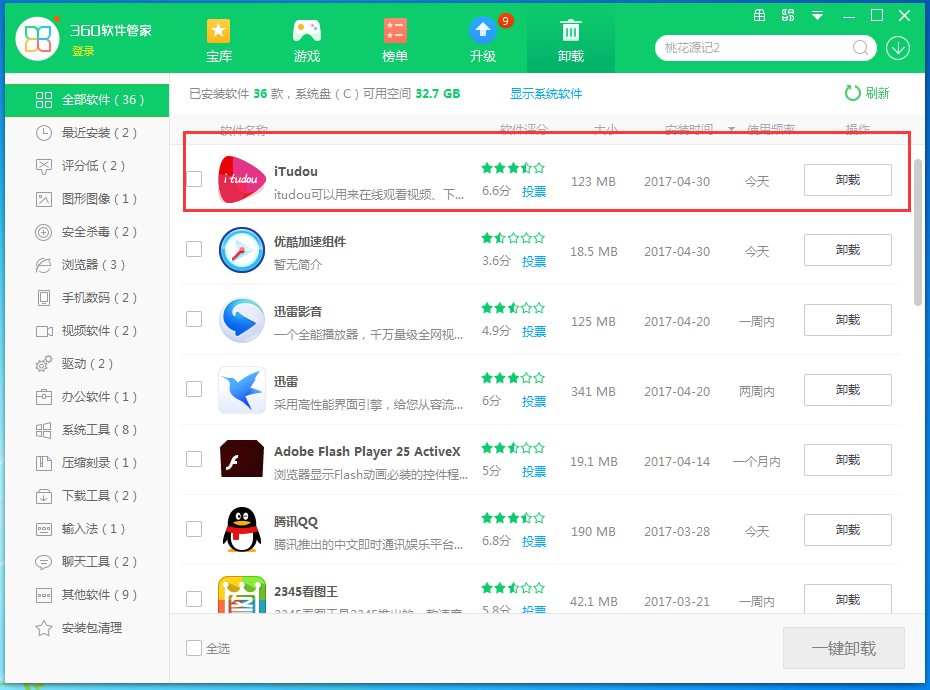
Task: Open the 榜单 ranking list icon tab
Action: [x=394, y=41]
